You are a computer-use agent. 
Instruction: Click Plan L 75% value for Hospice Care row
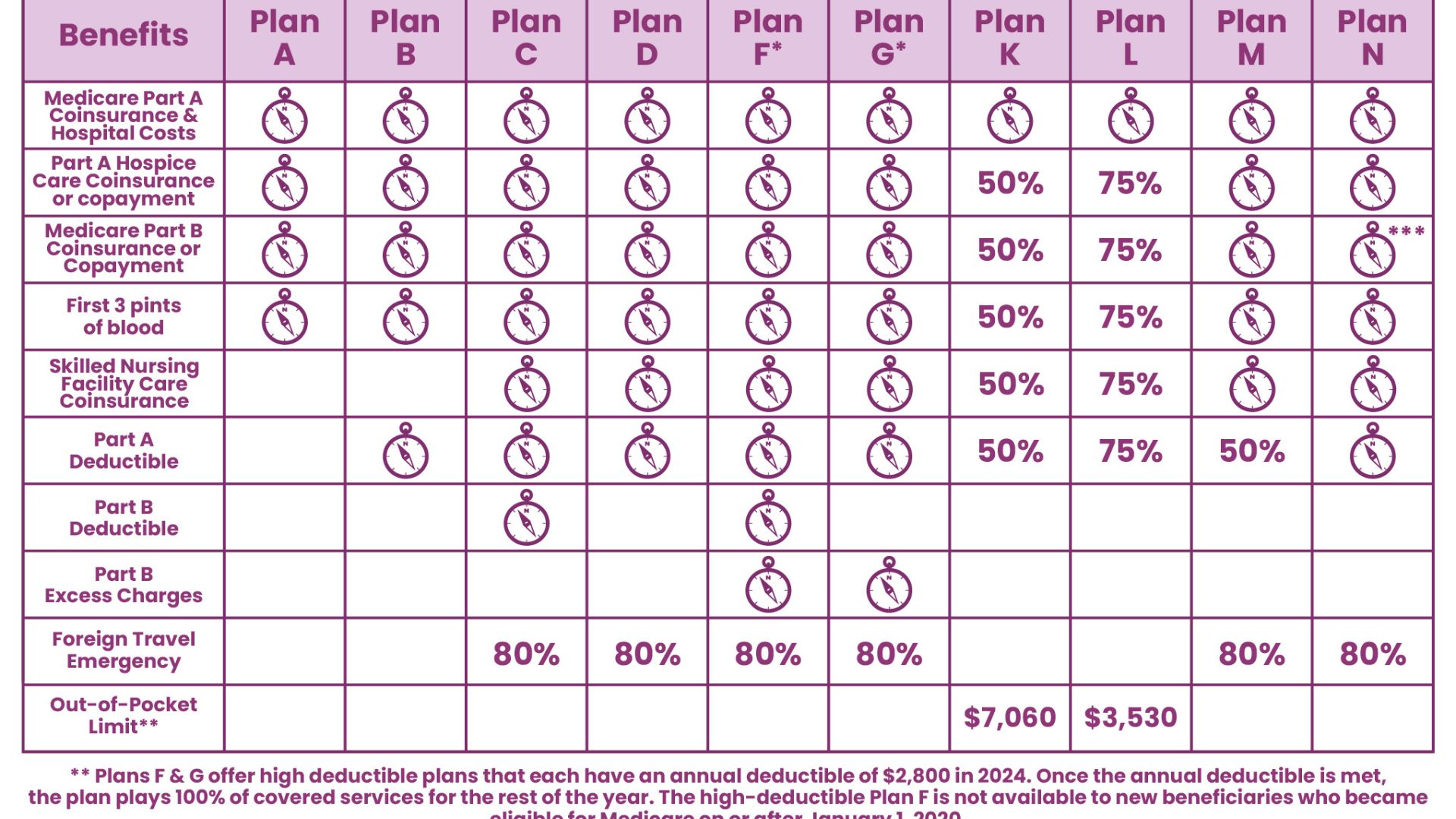coord(1130,184)
